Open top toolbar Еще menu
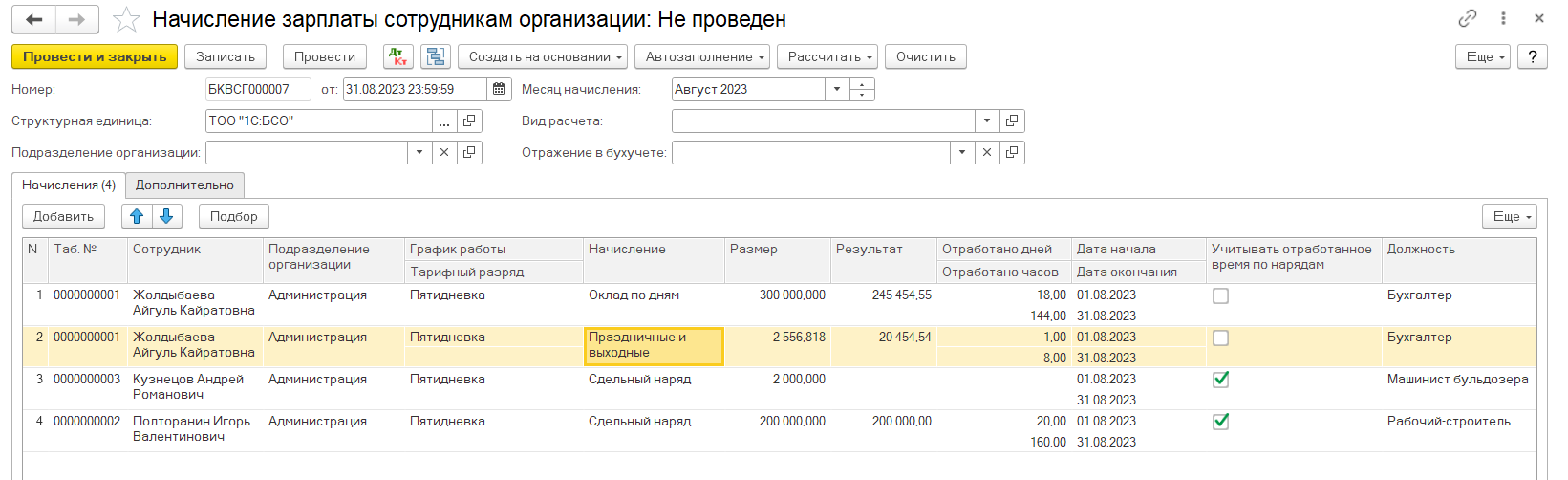 (x=1483, y=57)
